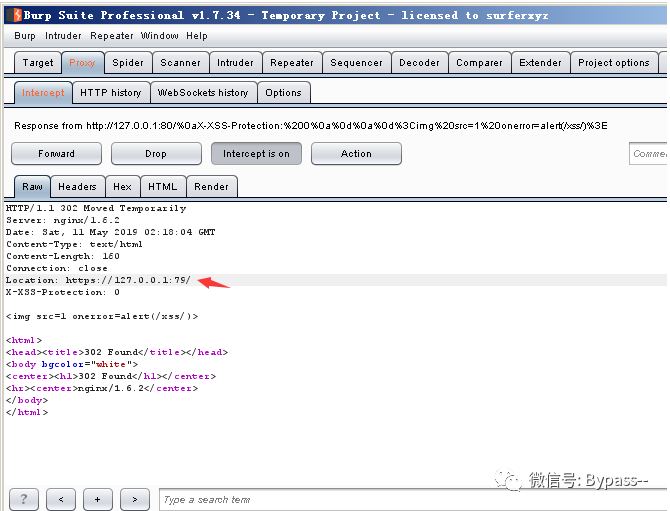Drop the intercepted response

156,154
